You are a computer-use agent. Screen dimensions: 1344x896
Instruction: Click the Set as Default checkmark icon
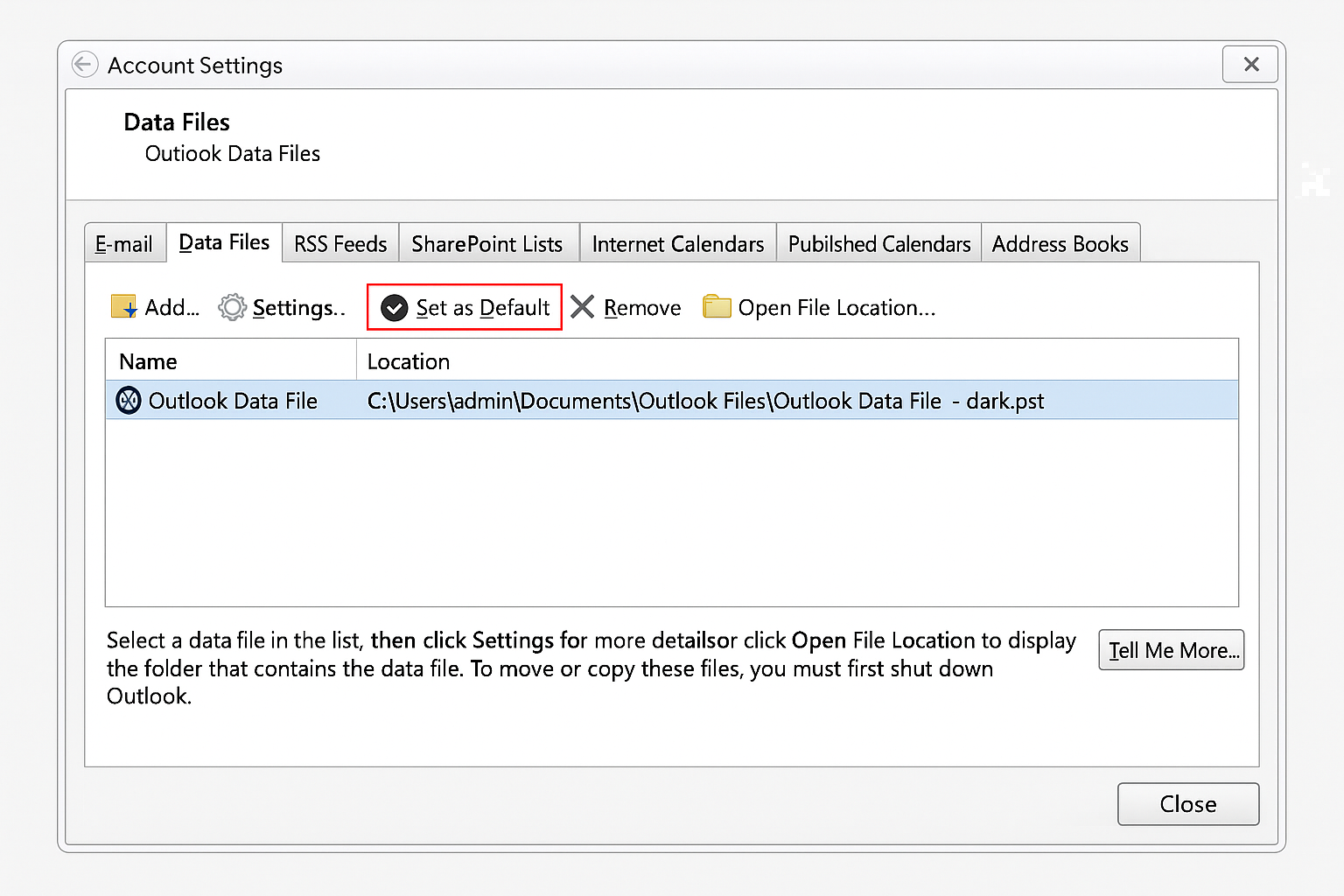(x=394, y=307)
